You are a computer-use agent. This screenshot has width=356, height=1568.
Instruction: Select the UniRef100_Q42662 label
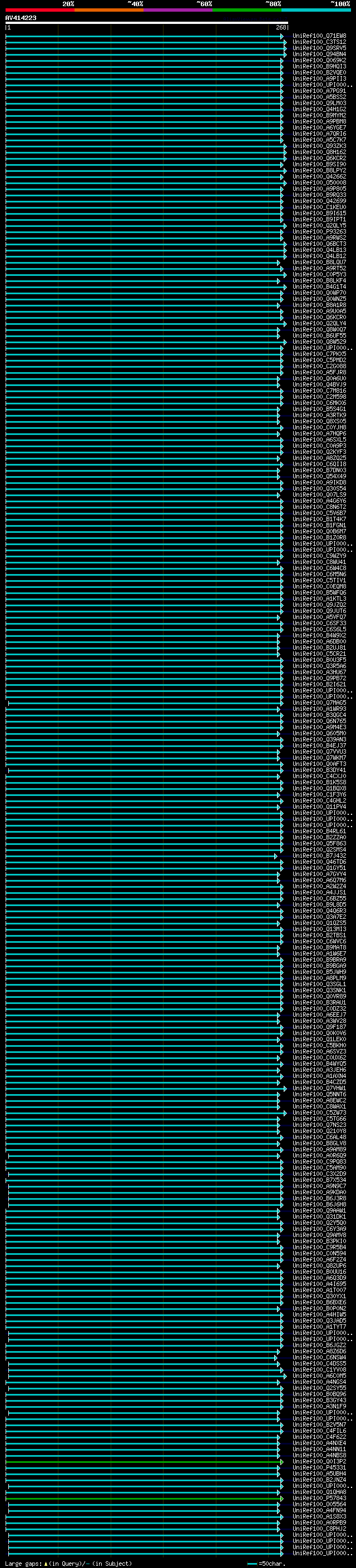319,176
